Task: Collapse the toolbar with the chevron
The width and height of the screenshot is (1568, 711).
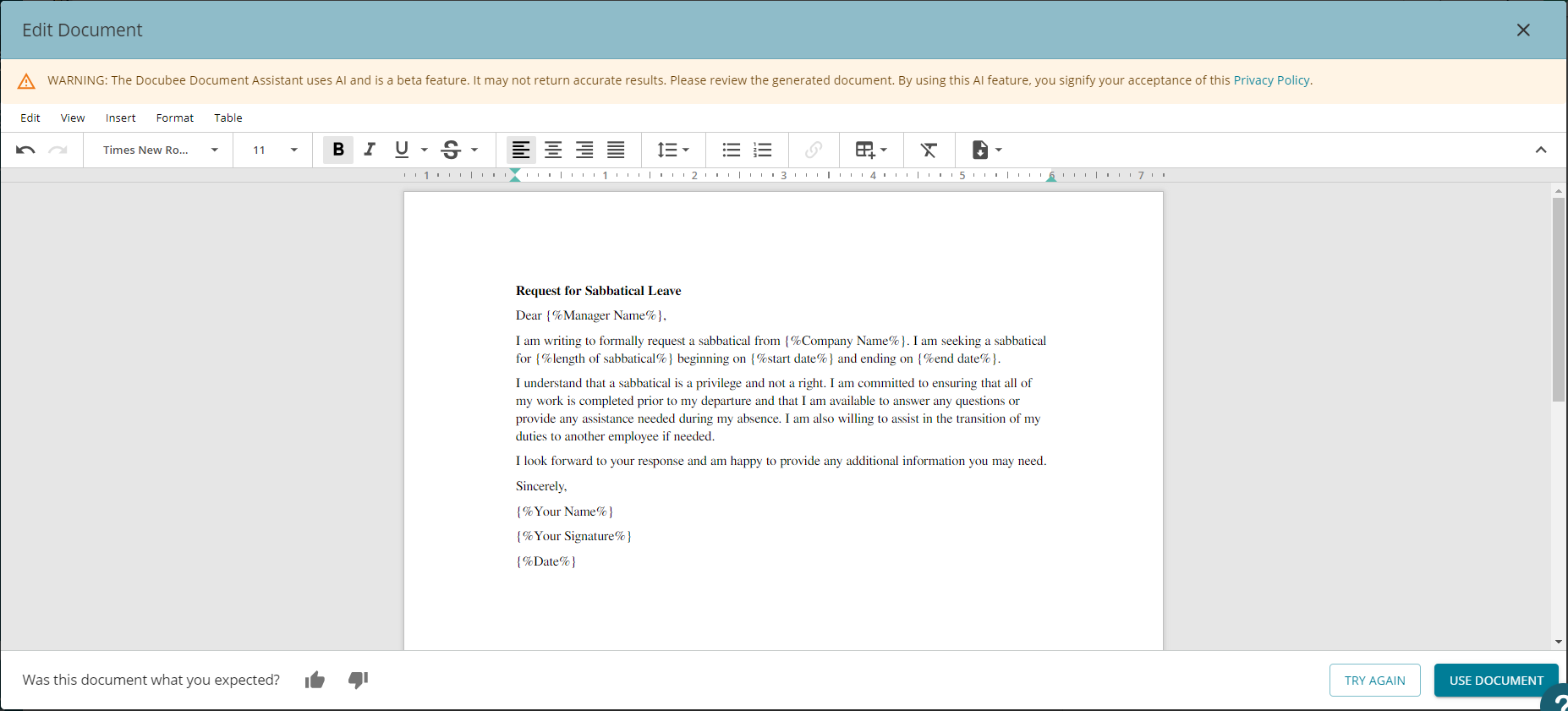Action: (1541, 150)
